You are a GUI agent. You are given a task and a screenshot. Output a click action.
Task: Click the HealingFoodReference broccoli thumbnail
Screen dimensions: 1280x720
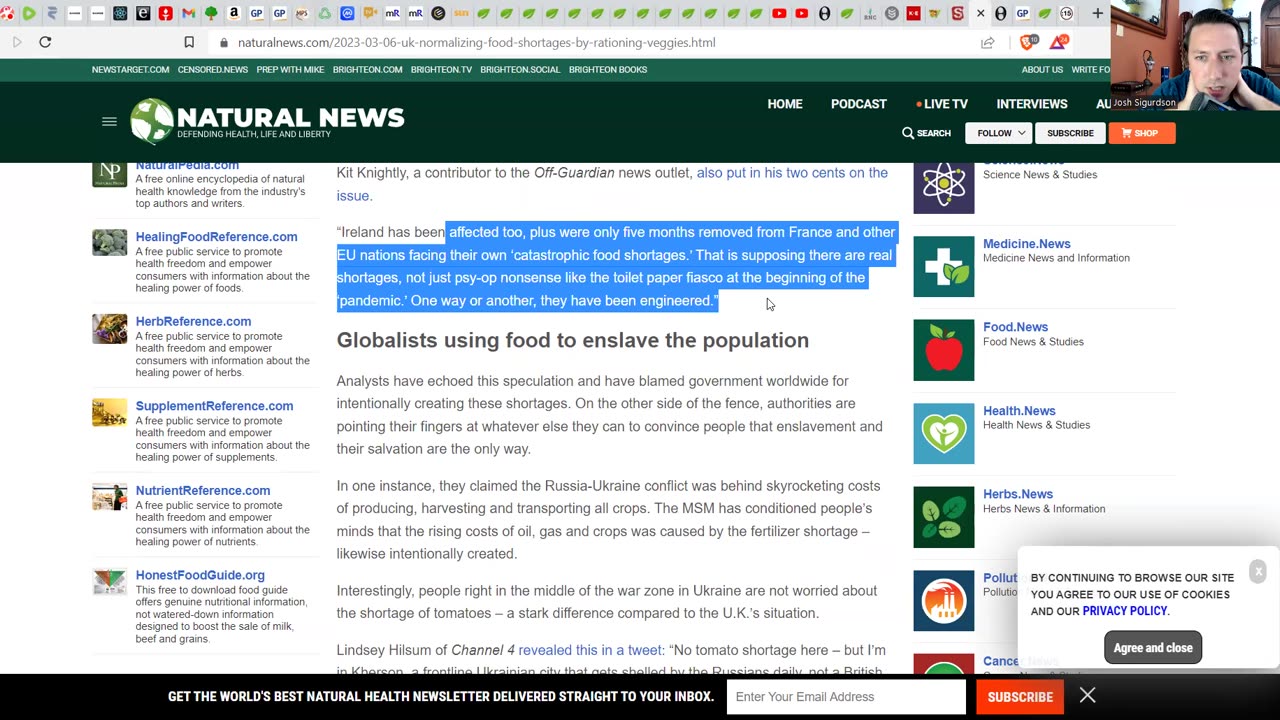pos(110,243)
